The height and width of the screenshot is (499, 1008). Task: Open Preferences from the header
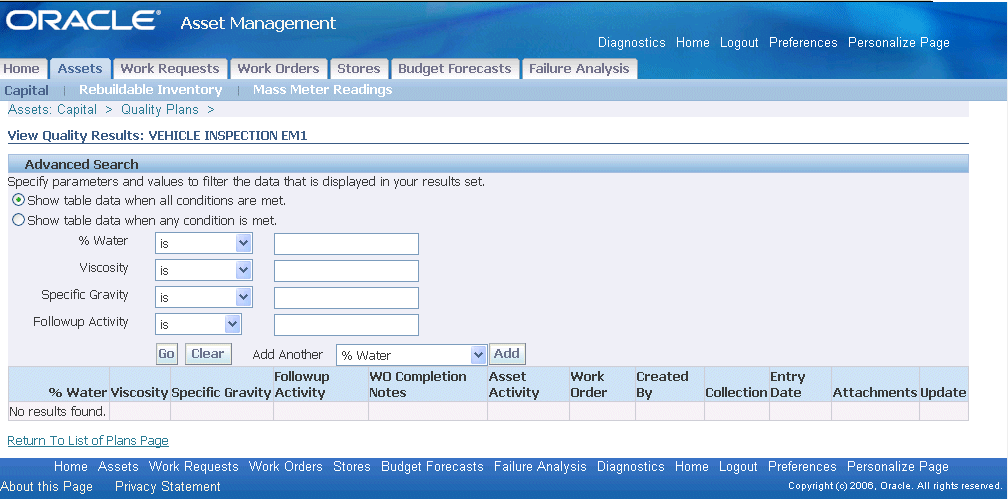[x=804, y=42]
